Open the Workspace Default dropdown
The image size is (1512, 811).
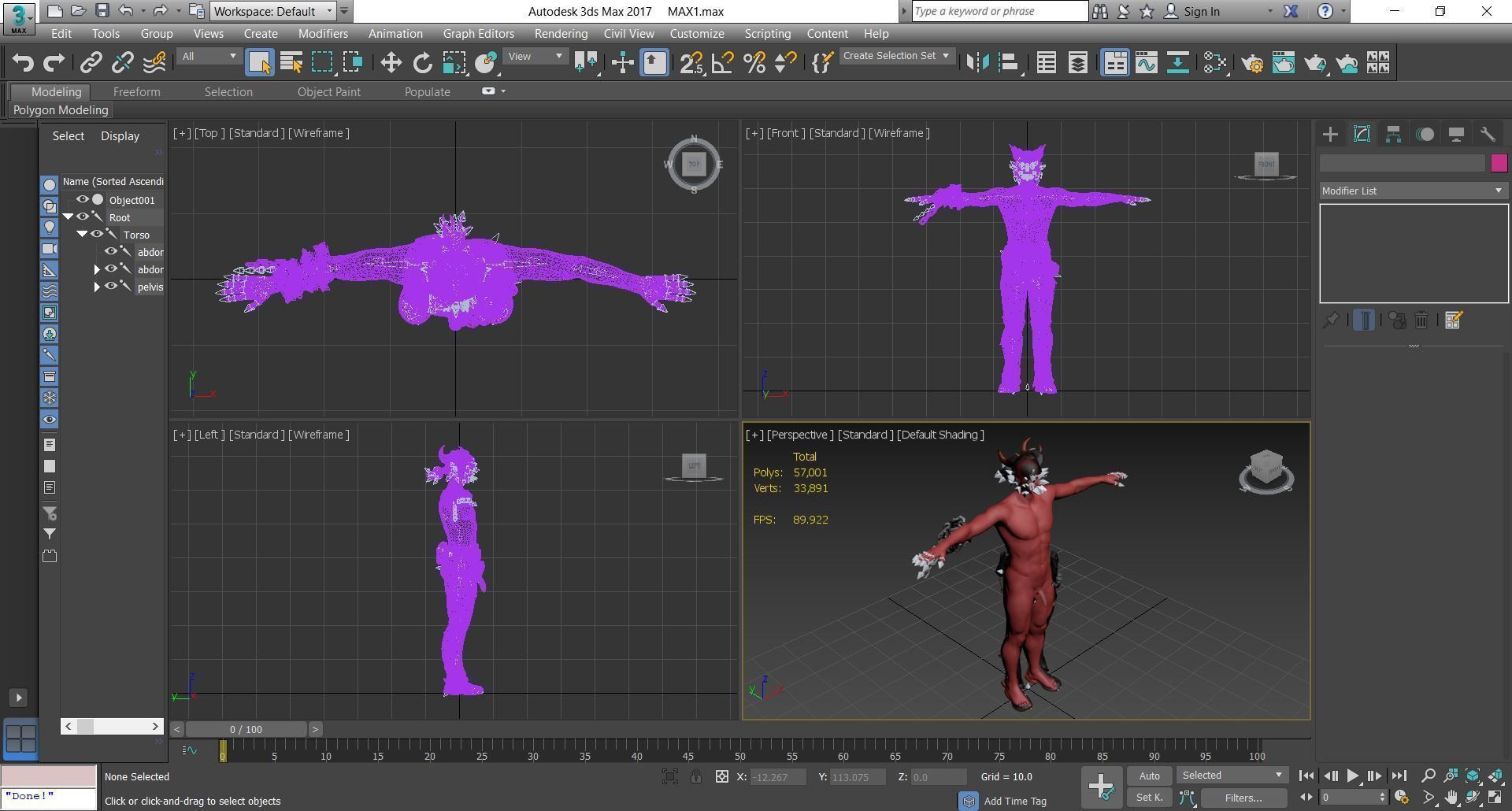[x=272, y=11]
